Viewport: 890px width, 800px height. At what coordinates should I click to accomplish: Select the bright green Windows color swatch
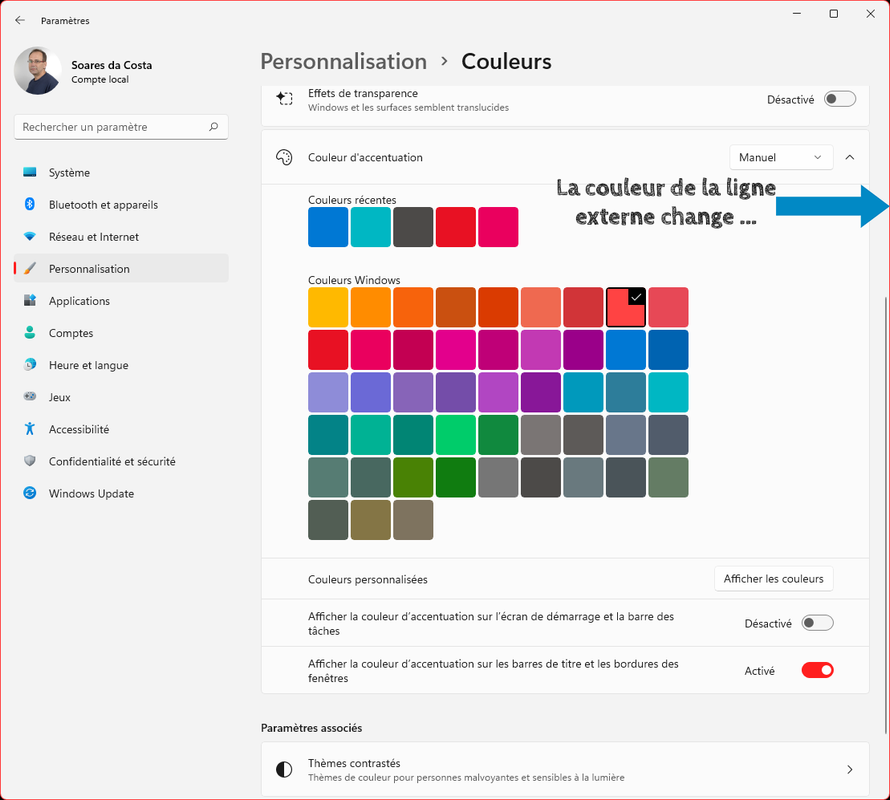pos(456,435)
